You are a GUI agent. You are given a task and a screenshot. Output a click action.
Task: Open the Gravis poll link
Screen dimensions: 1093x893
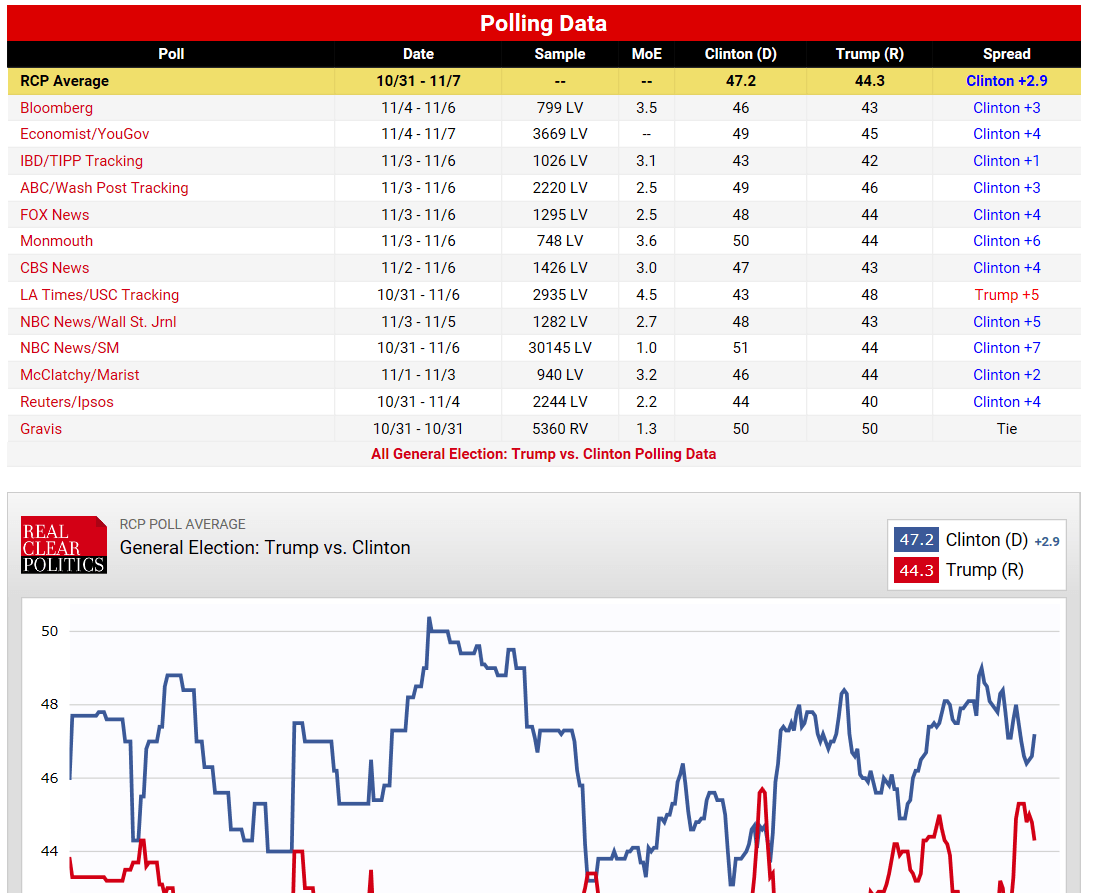tap(41, 429)
